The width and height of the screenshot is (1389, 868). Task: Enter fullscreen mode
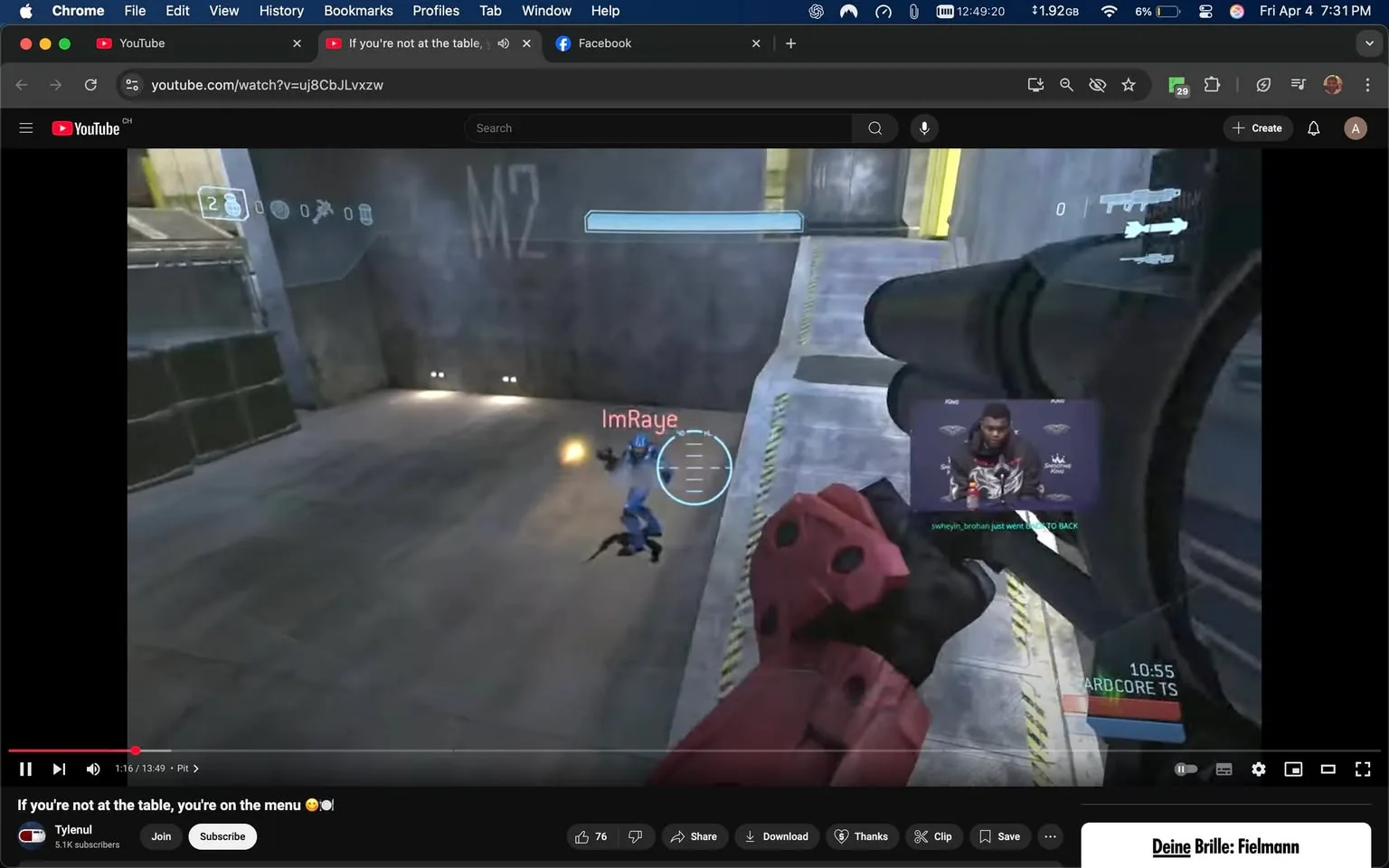click(x=1362, y=769)
